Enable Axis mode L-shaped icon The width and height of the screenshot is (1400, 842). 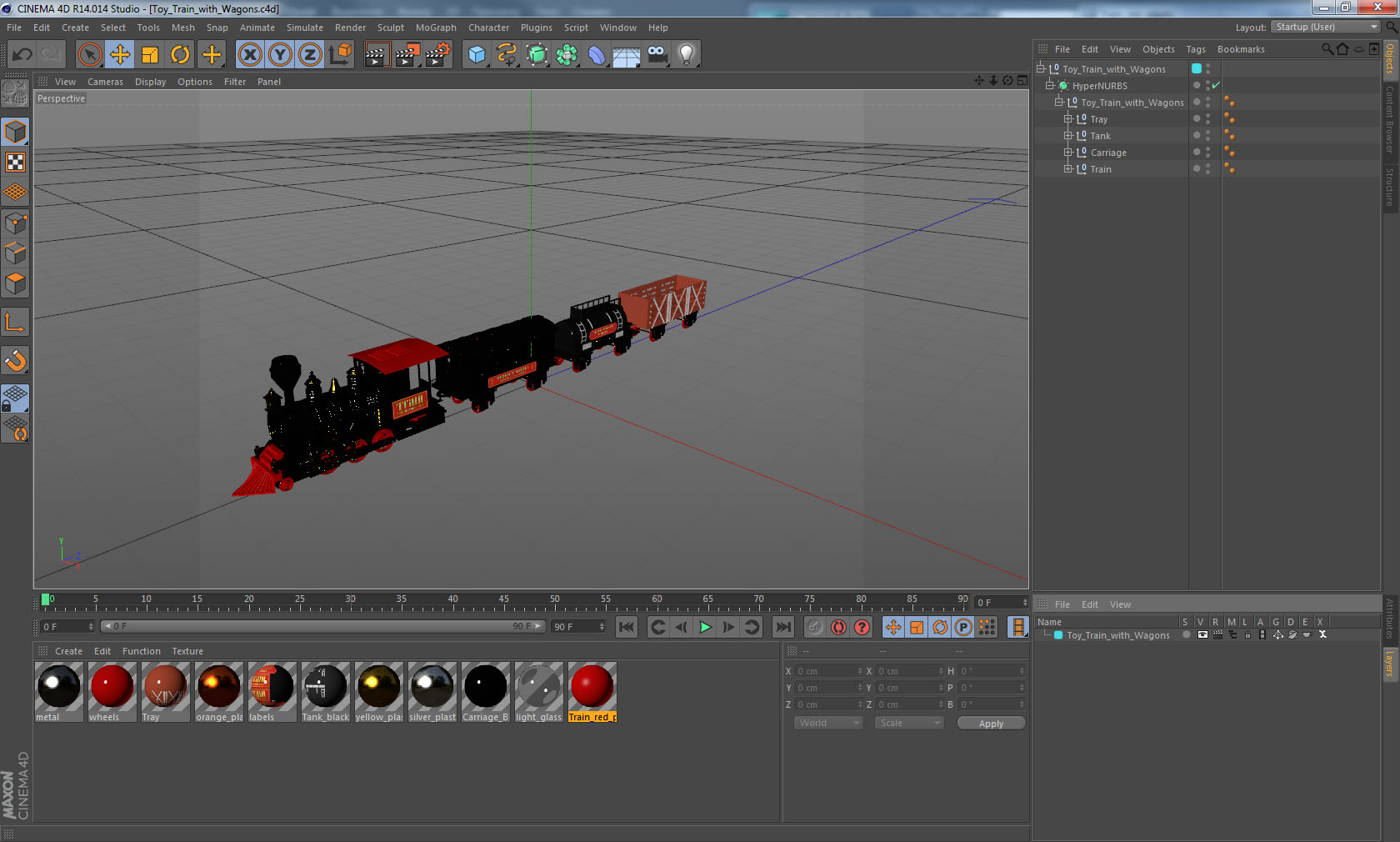tap(16, 322)
